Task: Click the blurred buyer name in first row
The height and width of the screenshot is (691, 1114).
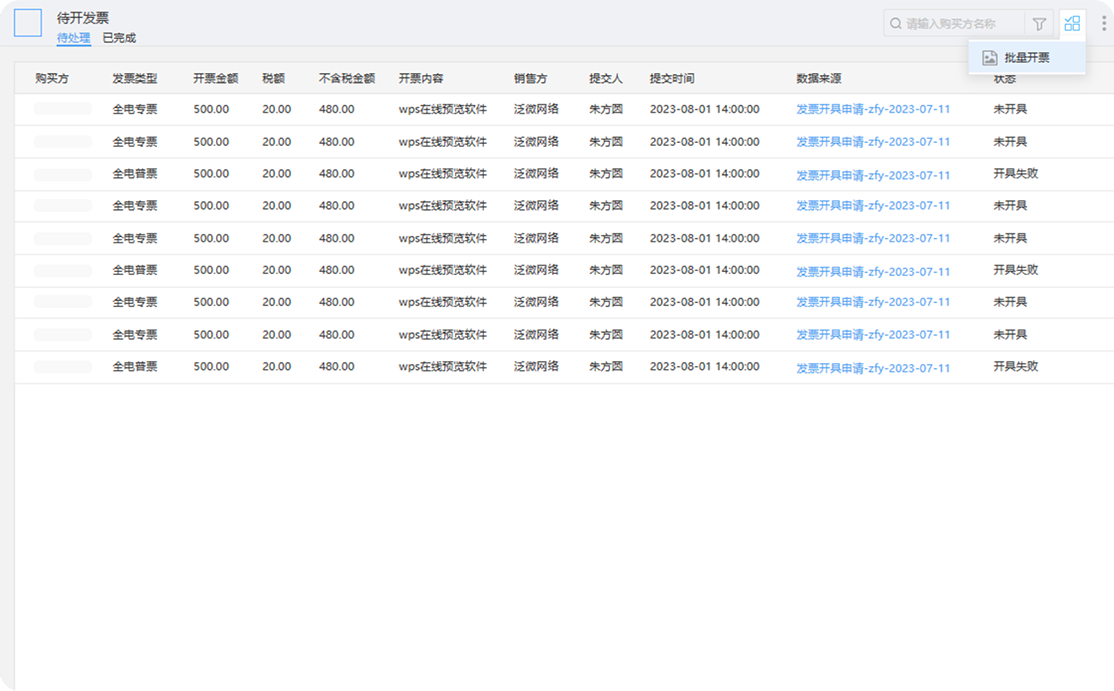Action: [x=62, y=109]
